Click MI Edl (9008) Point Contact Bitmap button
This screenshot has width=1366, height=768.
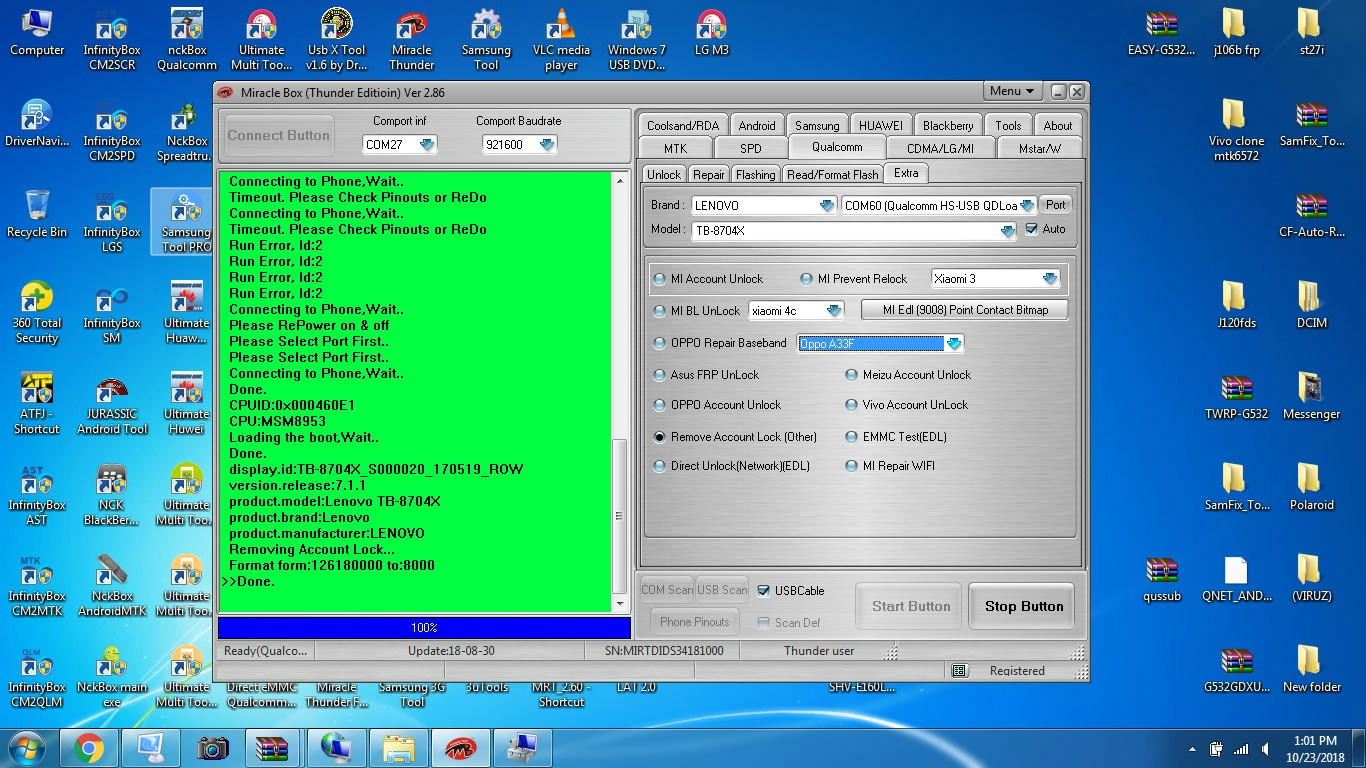pos(964,310)
